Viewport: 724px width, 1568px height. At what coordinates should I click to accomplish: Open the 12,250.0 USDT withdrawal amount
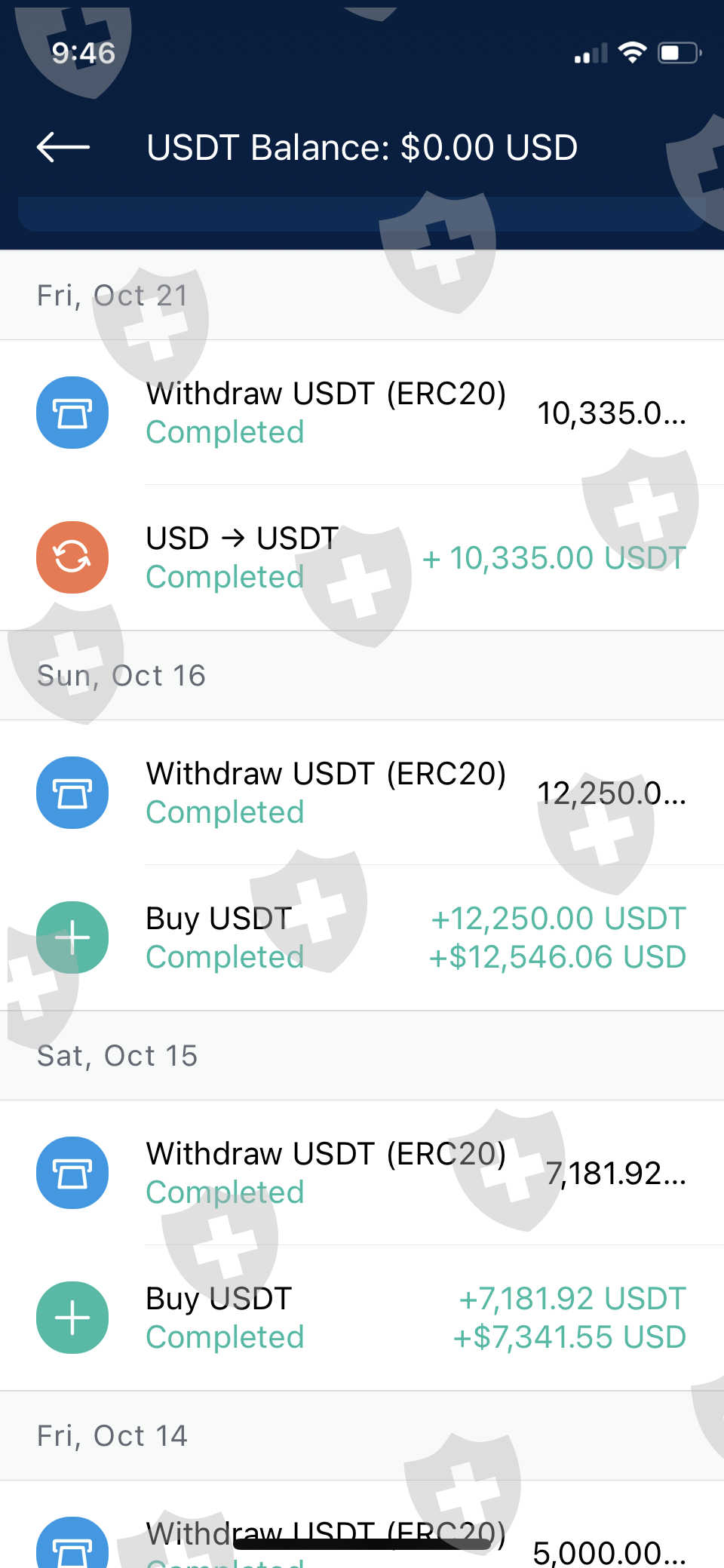click(x=611, y=793)
